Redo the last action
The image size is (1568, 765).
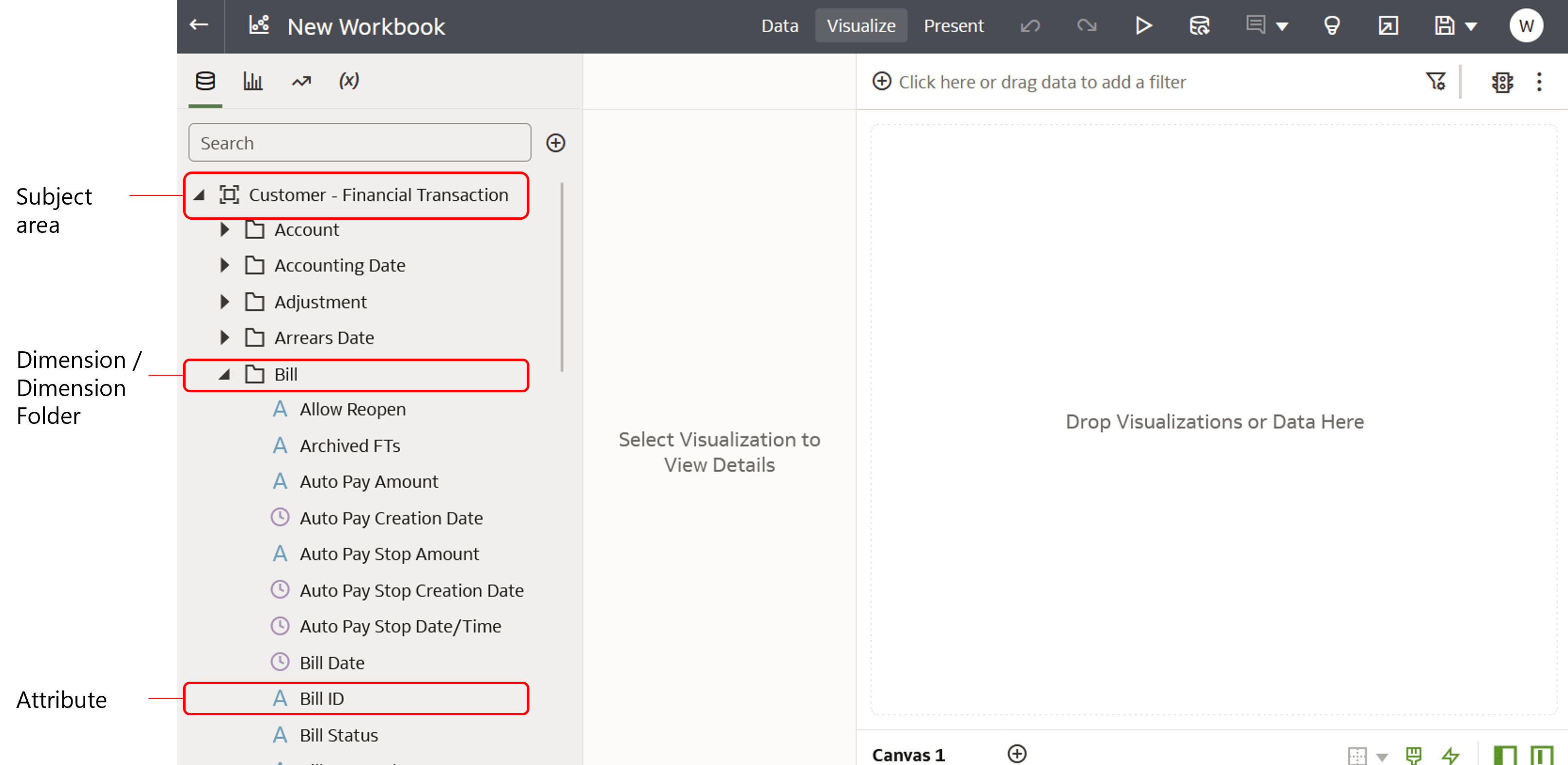pyautogui.click(x=1088, y=25)
